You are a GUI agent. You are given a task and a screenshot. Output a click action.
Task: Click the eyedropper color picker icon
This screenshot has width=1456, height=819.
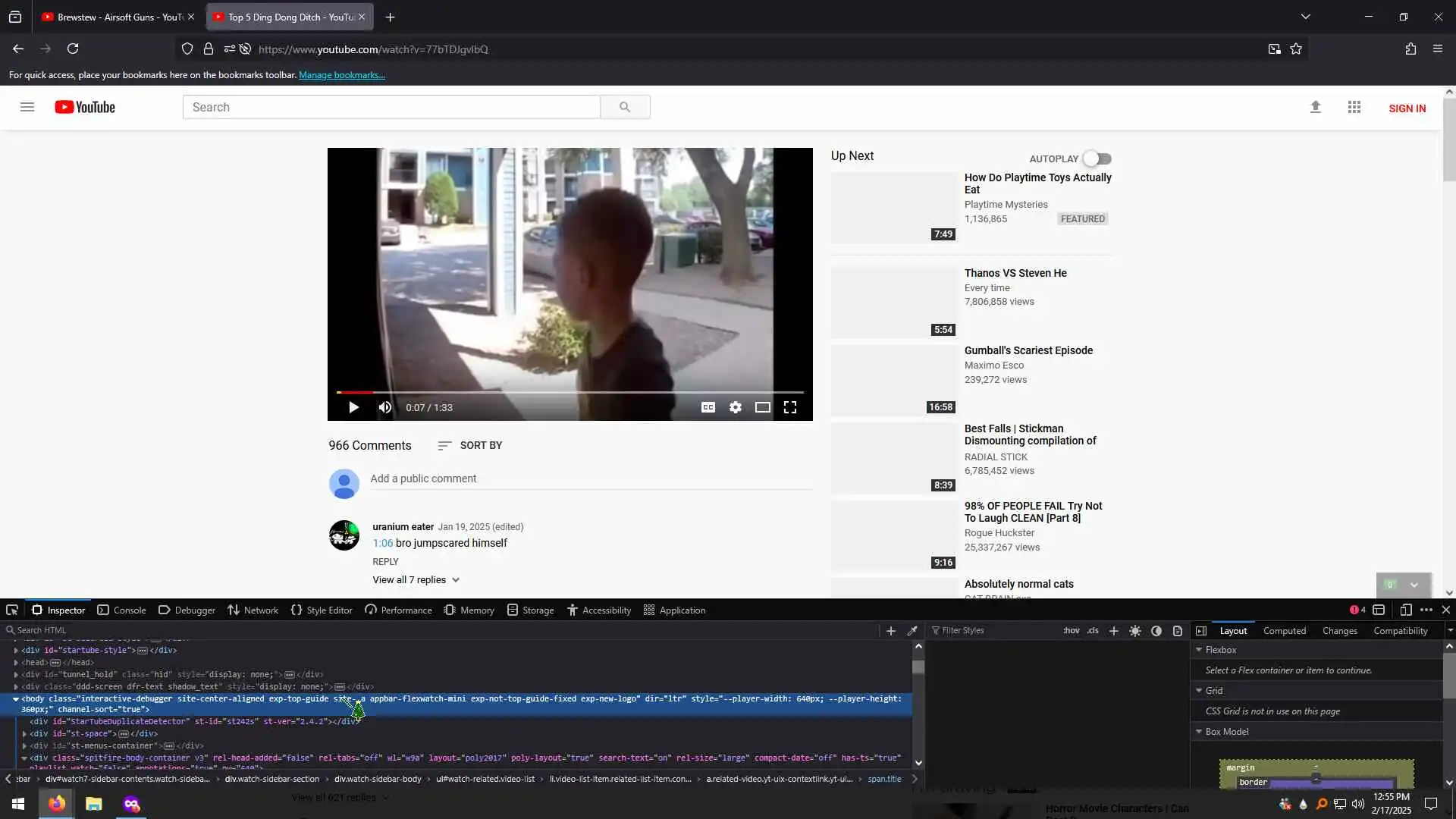coord(912,630)
